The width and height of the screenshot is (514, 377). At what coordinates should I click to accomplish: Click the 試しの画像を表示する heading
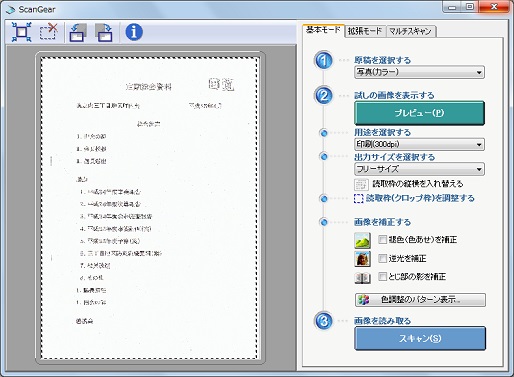[x=394, y=95]
